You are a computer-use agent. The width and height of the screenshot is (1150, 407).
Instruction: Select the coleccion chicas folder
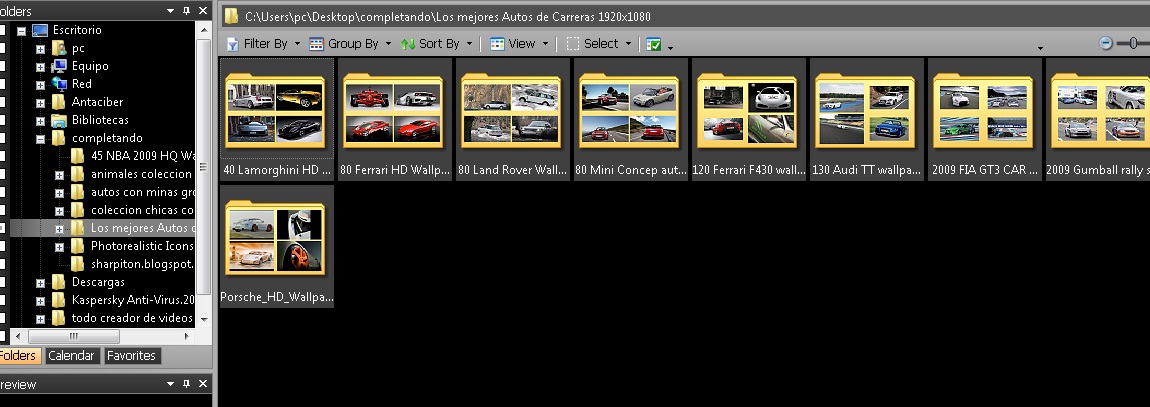(x=142, y=210)
